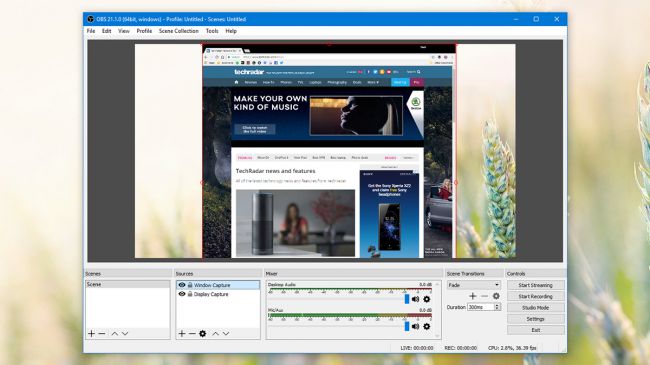Open the File menu

click(91, 31)
